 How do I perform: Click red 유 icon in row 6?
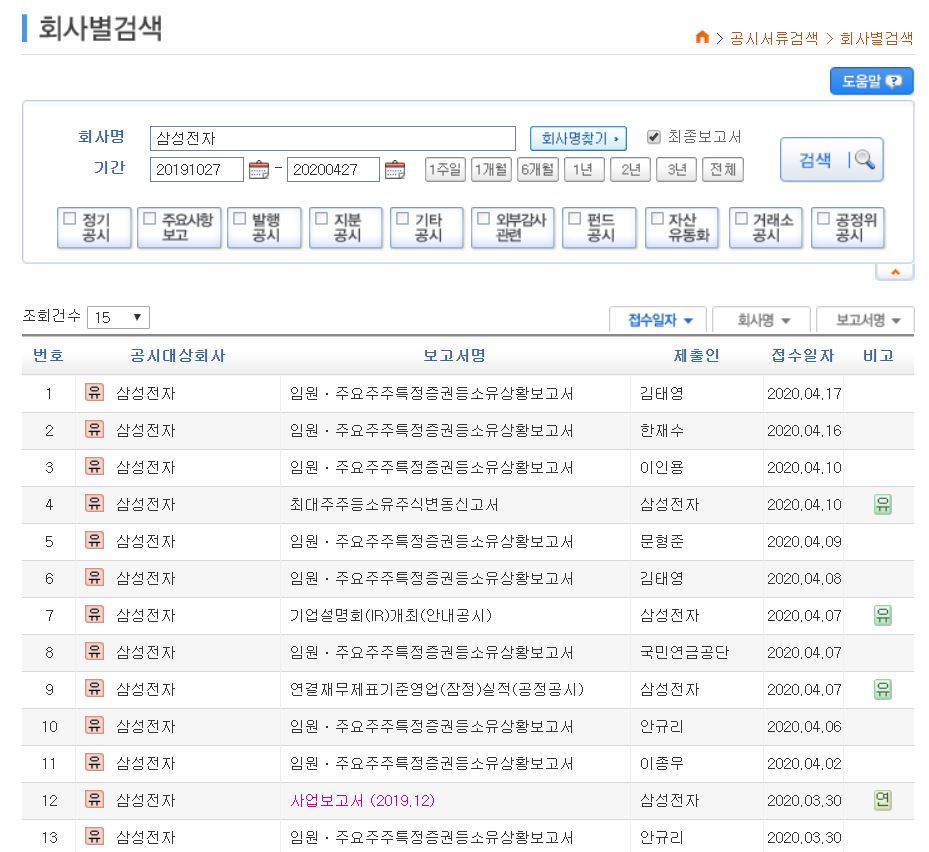(x=94, y=577)
